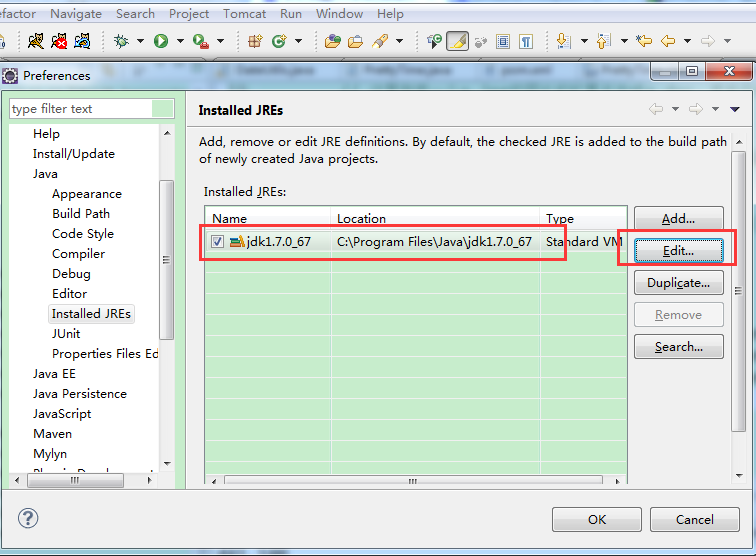Click the New Java Package icon

click(x=255, y=41)
